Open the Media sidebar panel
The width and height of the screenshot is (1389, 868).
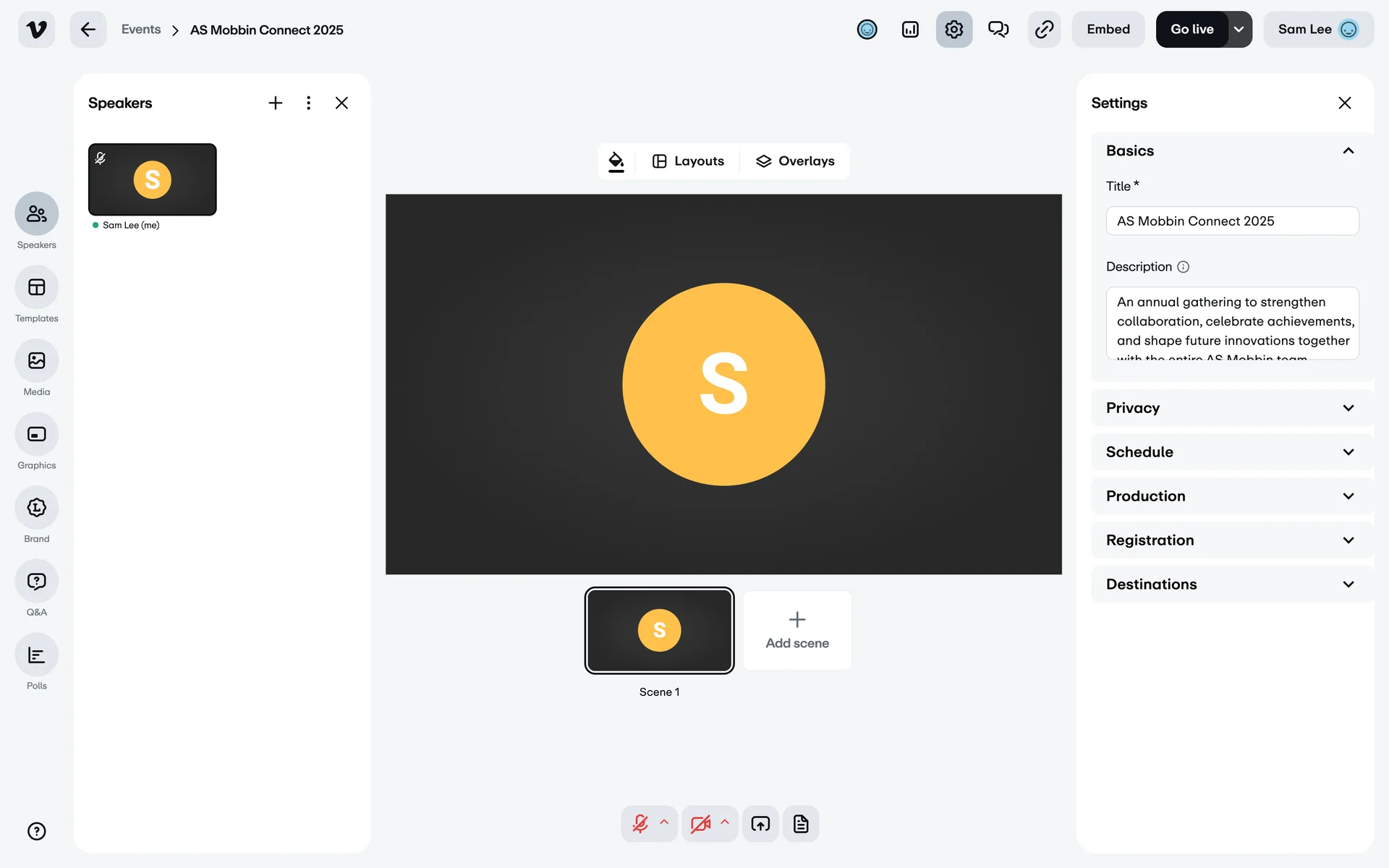tap(36, 361)
